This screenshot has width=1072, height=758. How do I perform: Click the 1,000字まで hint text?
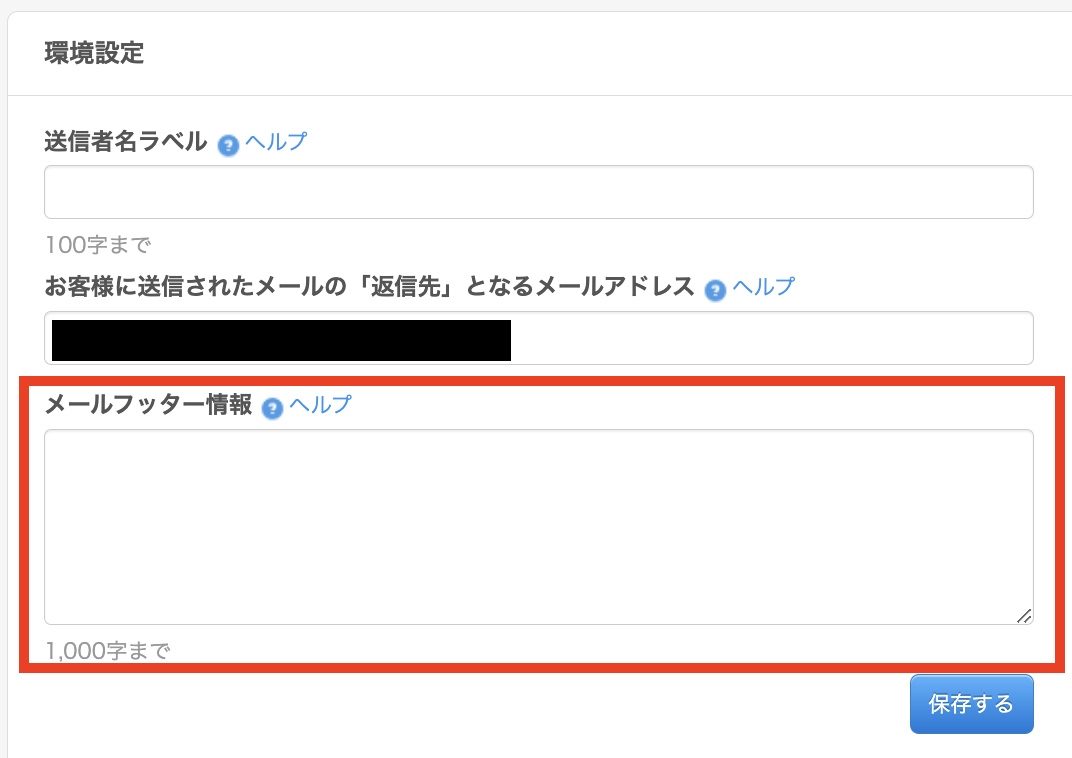[x=107, y=652]
